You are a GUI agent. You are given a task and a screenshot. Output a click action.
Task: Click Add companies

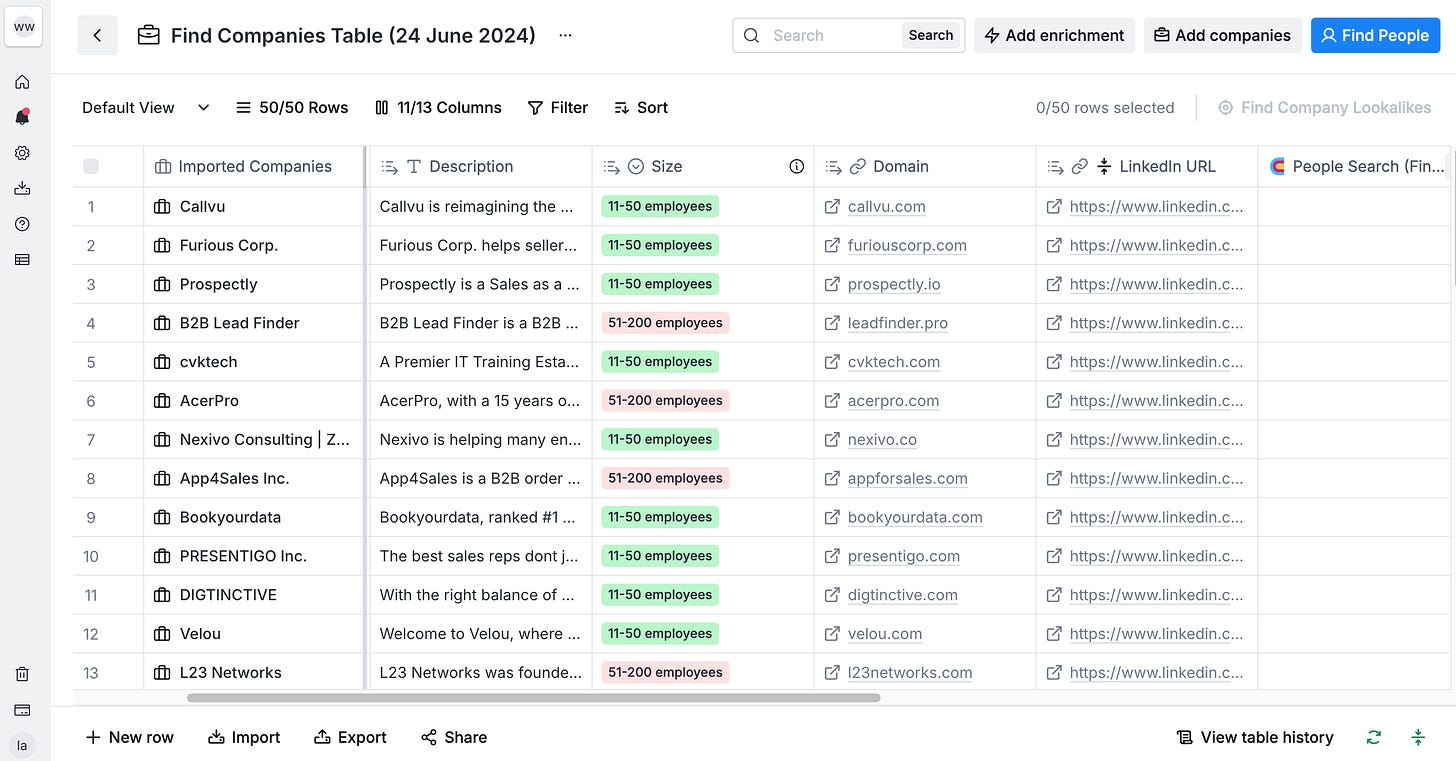click(1223, 35)
